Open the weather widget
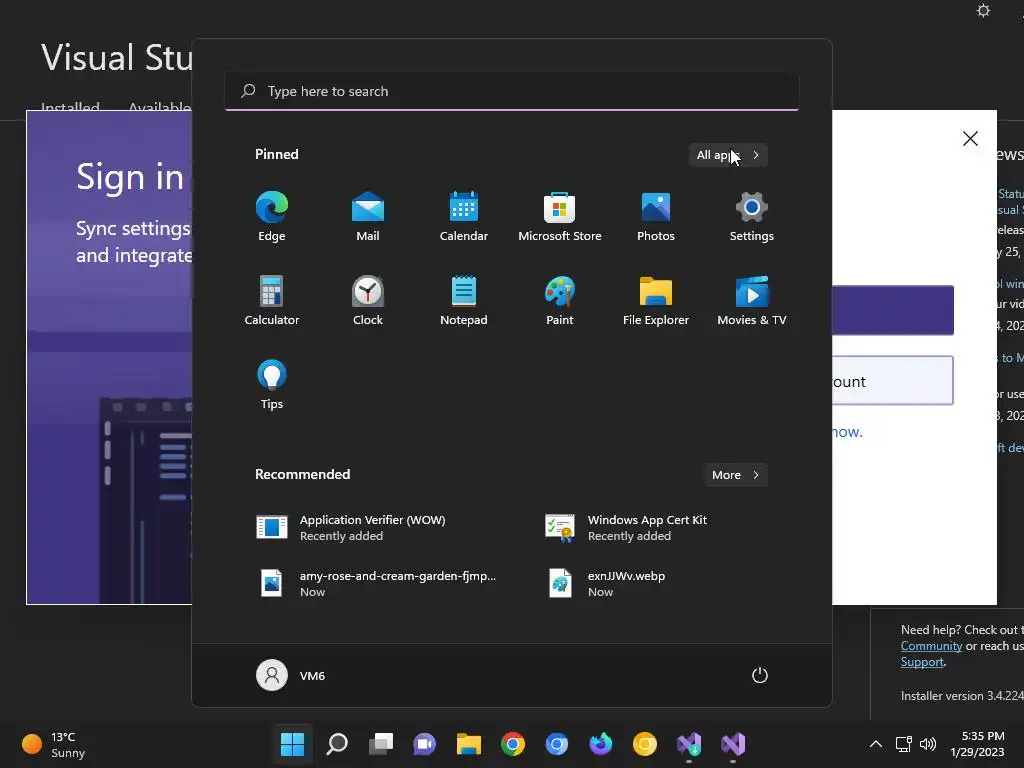The height and width of the screenshot is (768, 1024). [x=55, y=744]
